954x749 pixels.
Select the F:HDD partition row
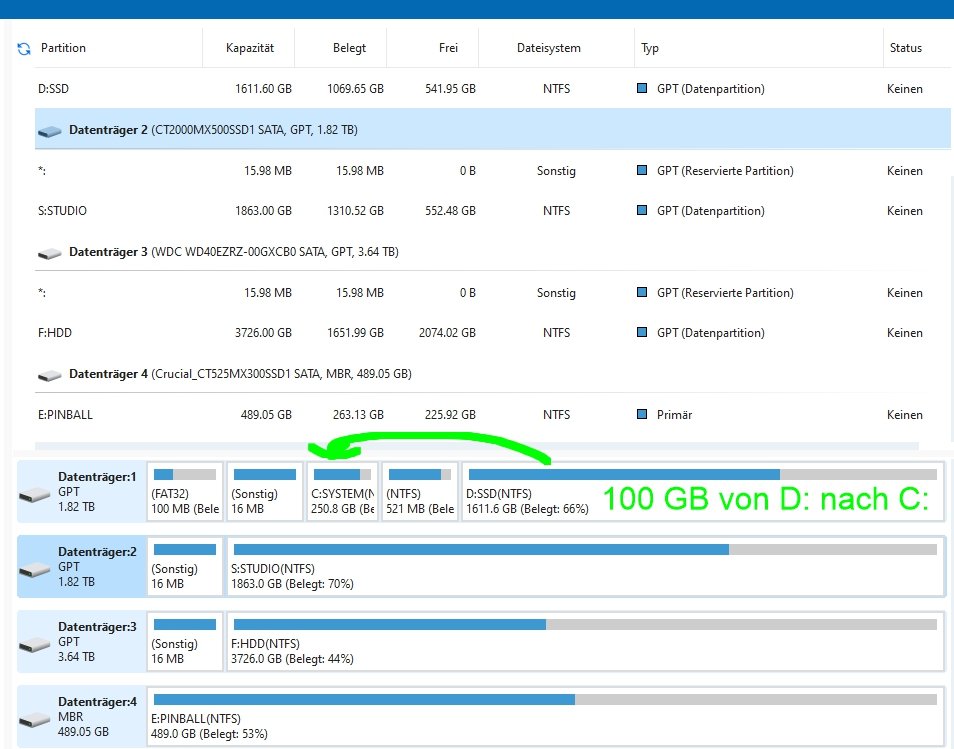(x=493, y=333)
